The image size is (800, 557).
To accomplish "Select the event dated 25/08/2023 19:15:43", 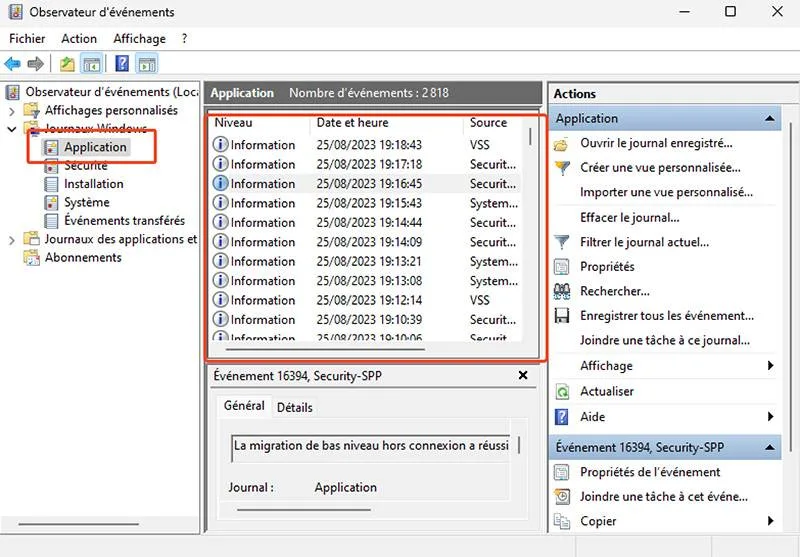I will pos(365,203).
